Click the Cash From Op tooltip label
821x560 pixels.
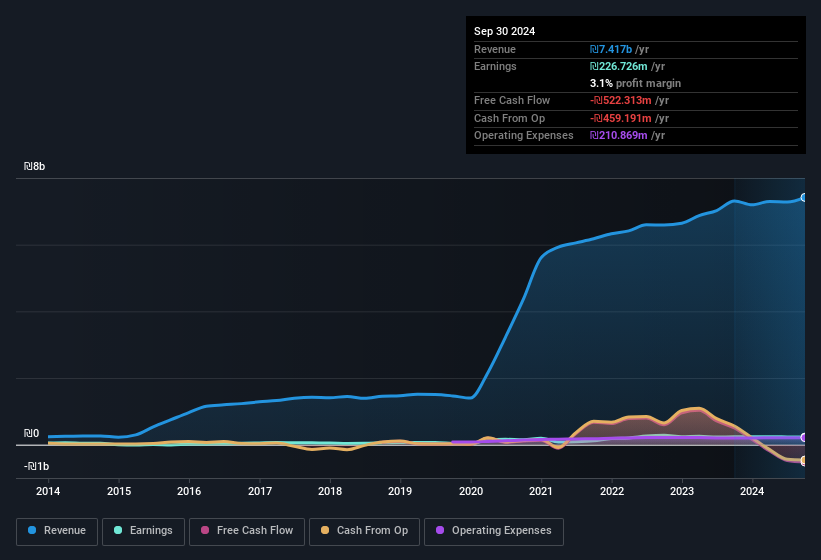coord(509,118)
